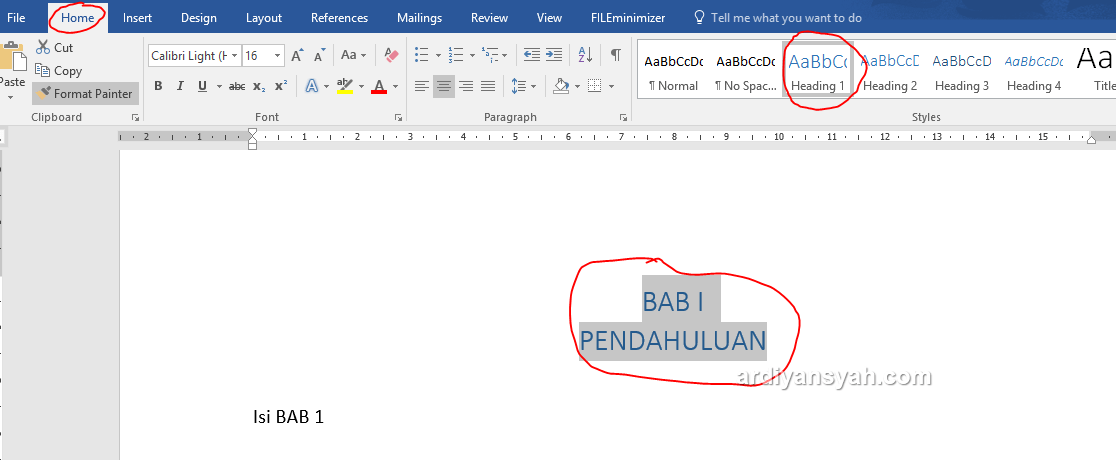Click the Grow Font icon

(297, 56)
